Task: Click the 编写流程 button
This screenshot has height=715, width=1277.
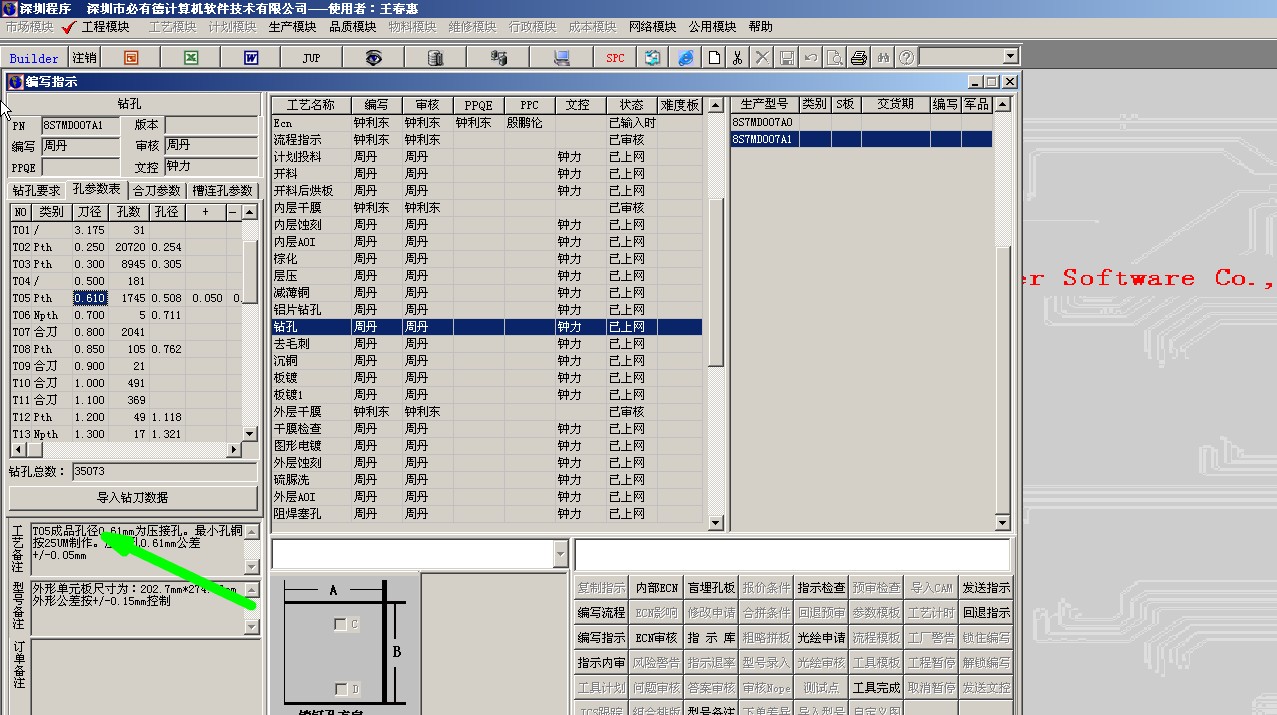Action: (601, 612)
